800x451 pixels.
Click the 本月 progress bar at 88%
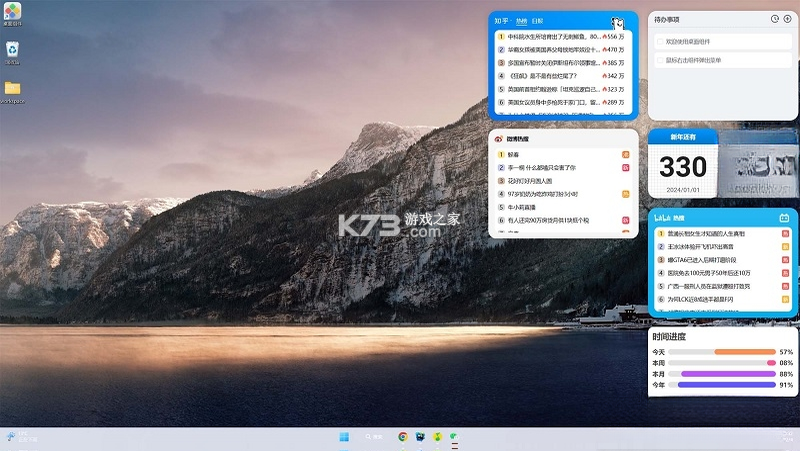point(722,374)
